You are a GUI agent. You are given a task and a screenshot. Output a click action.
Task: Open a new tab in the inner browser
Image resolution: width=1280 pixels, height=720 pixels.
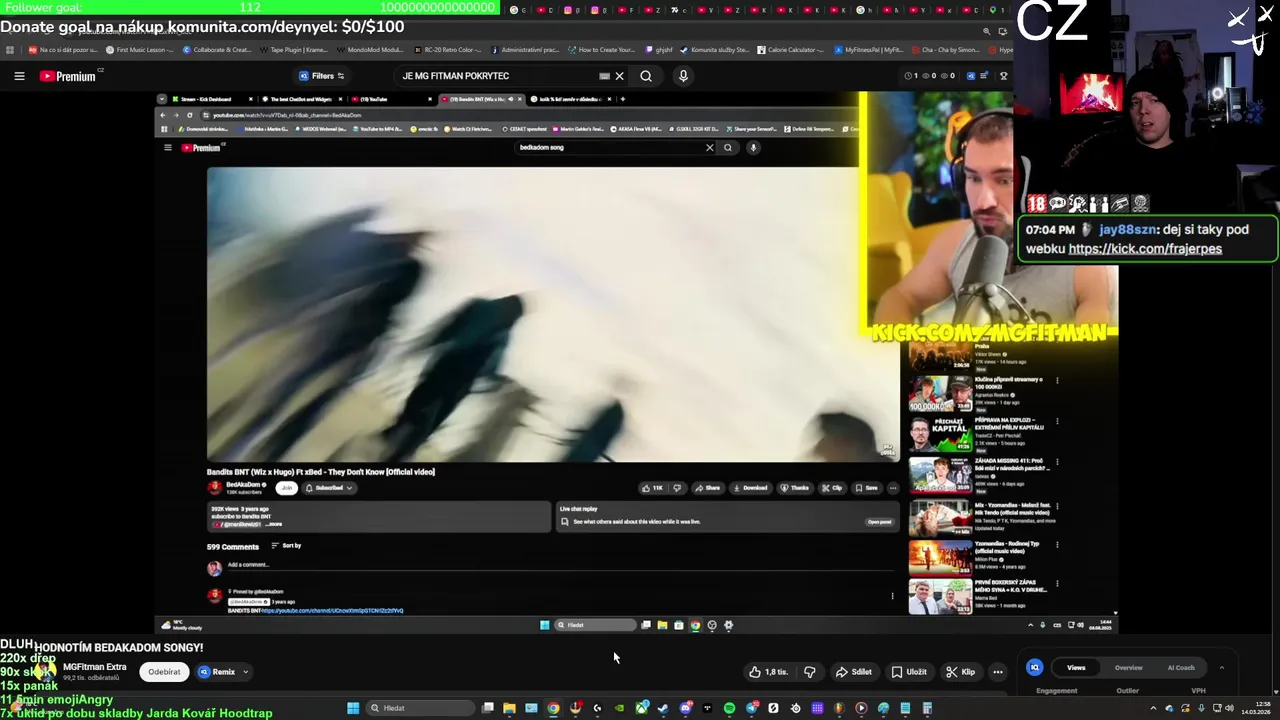point(623,99)
